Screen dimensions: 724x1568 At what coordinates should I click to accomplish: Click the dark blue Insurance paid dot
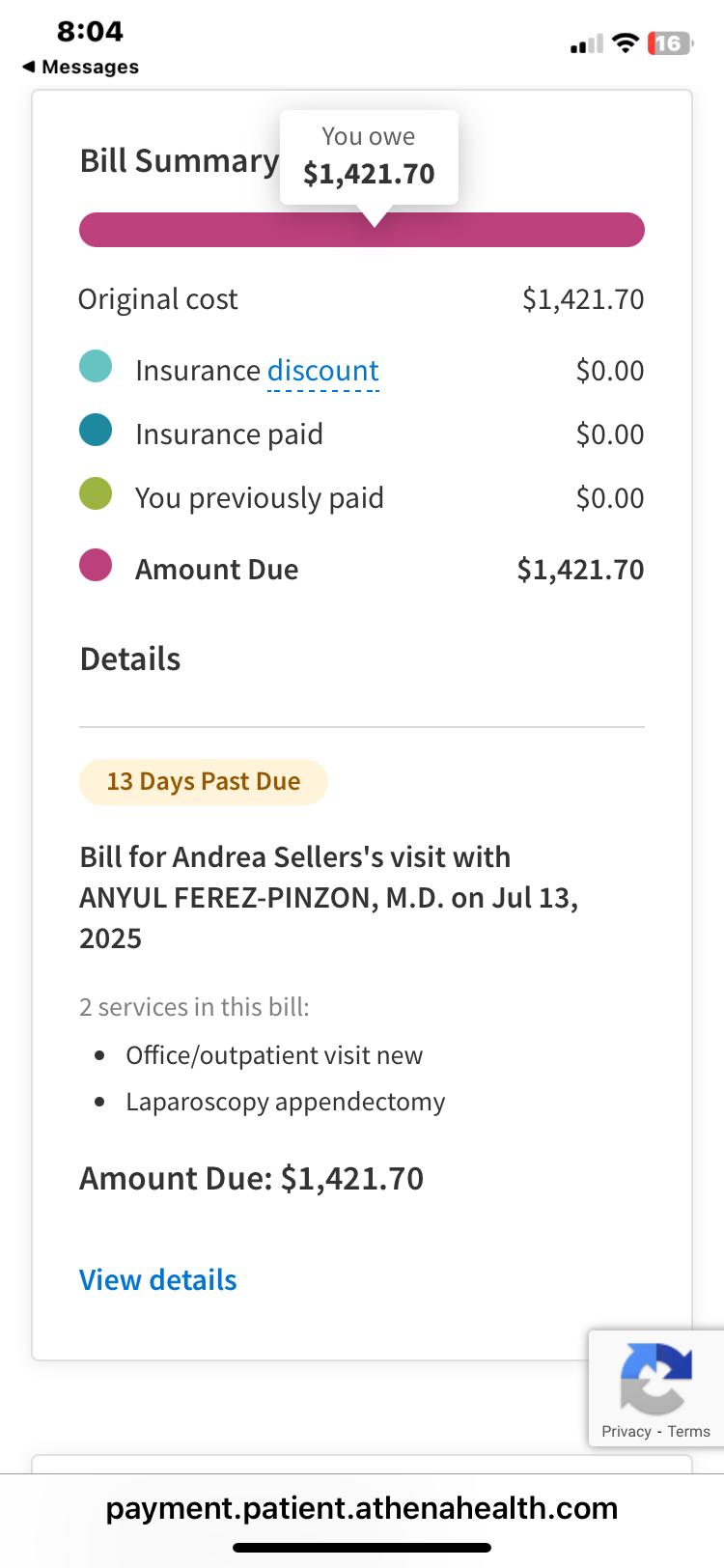[x=96, y=431]
